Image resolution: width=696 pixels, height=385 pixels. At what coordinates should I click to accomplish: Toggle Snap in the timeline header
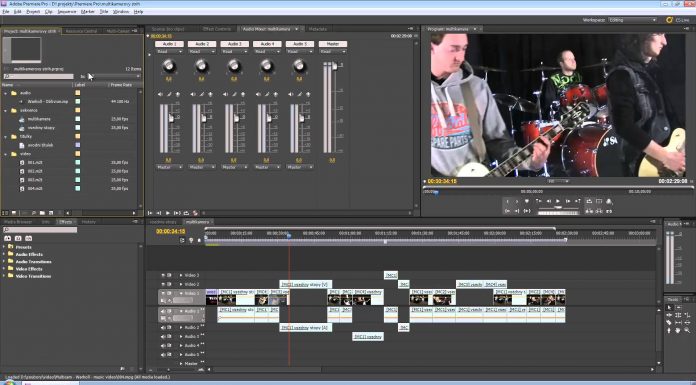pyautogui.click(x=182, y=240)
